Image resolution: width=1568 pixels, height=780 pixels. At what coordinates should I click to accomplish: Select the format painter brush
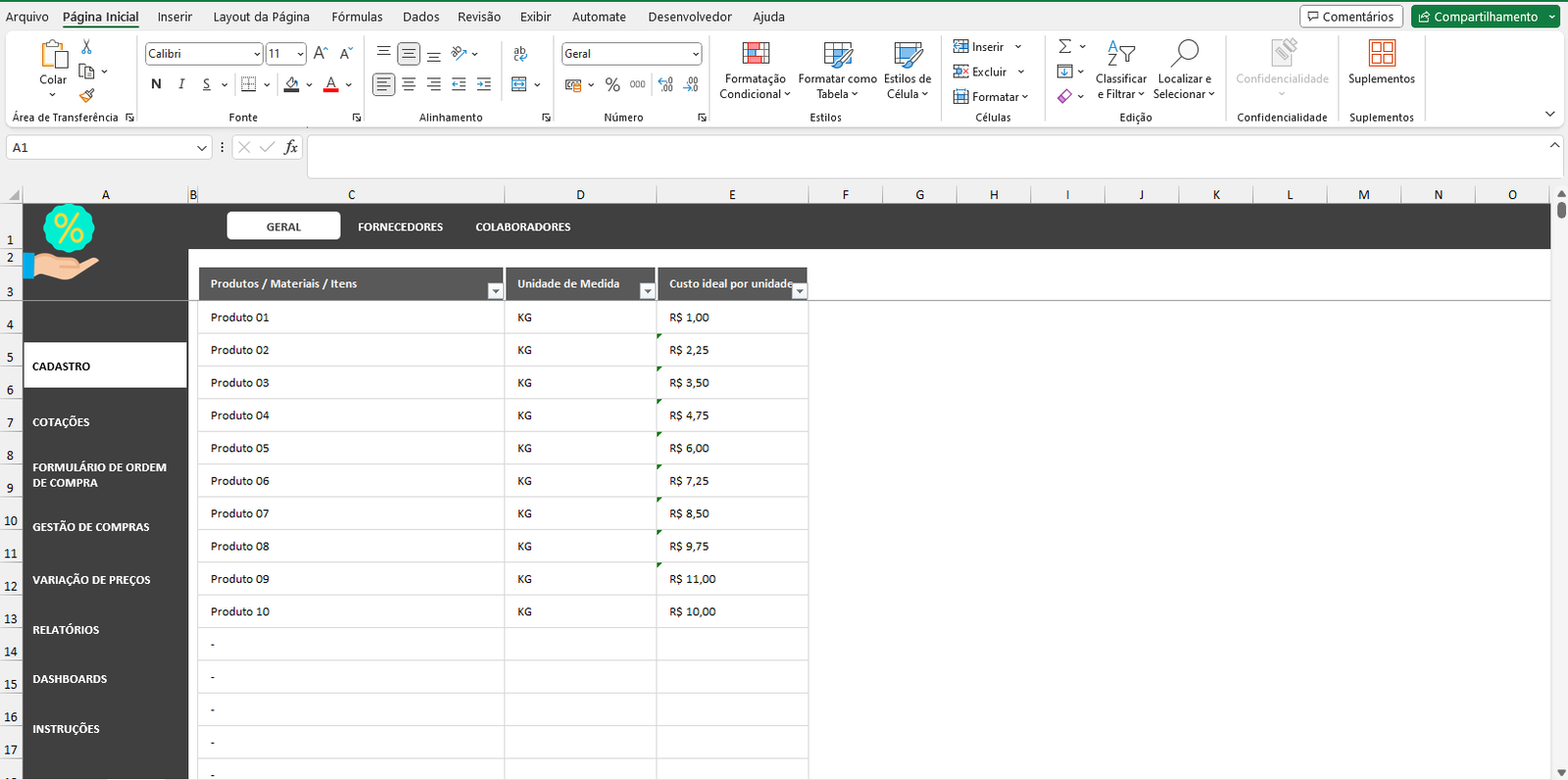[x=86, y=95]
